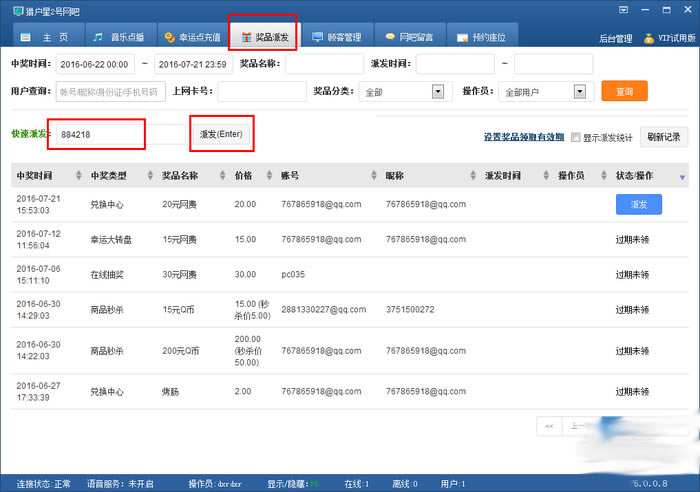This screenshot has height=492, width=700.
Task: Click the chat bubble icon for 网吧留言
Action: pos(390,37)
